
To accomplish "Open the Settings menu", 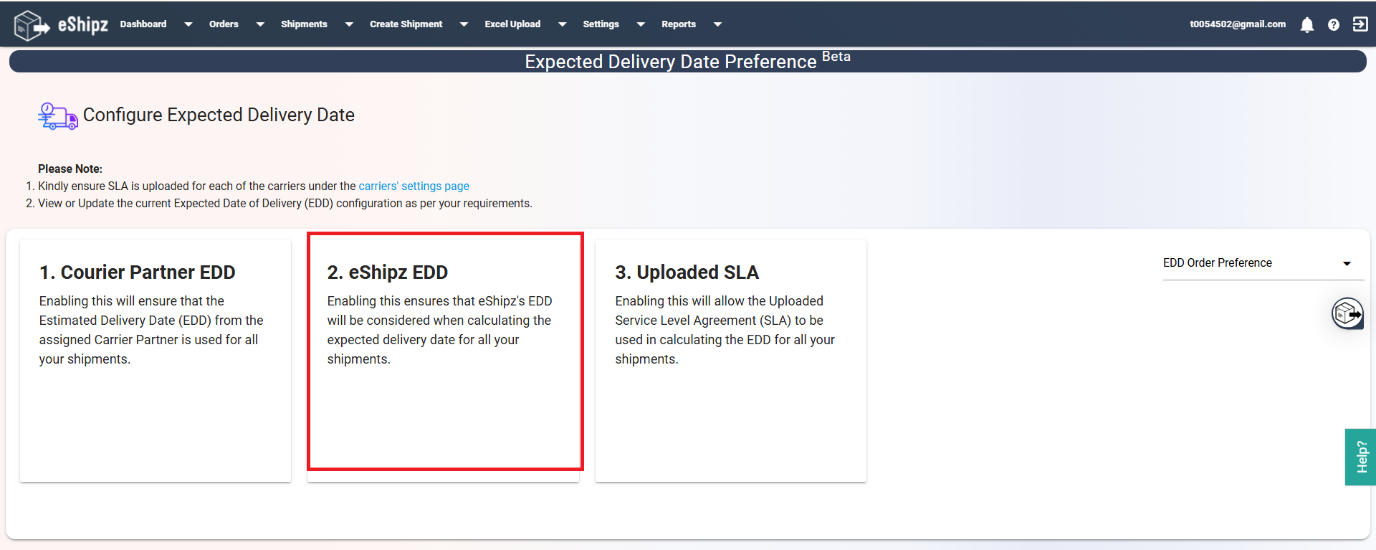I will pos(601,24).
